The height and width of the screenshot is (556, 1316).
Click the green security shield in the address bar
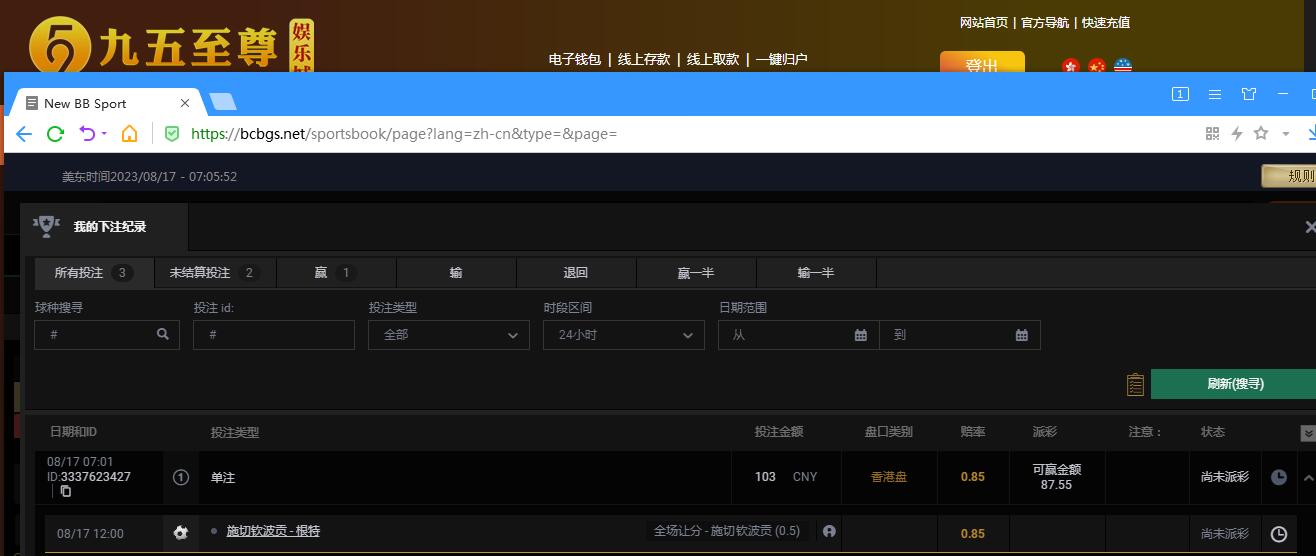(x=172, y=133)
